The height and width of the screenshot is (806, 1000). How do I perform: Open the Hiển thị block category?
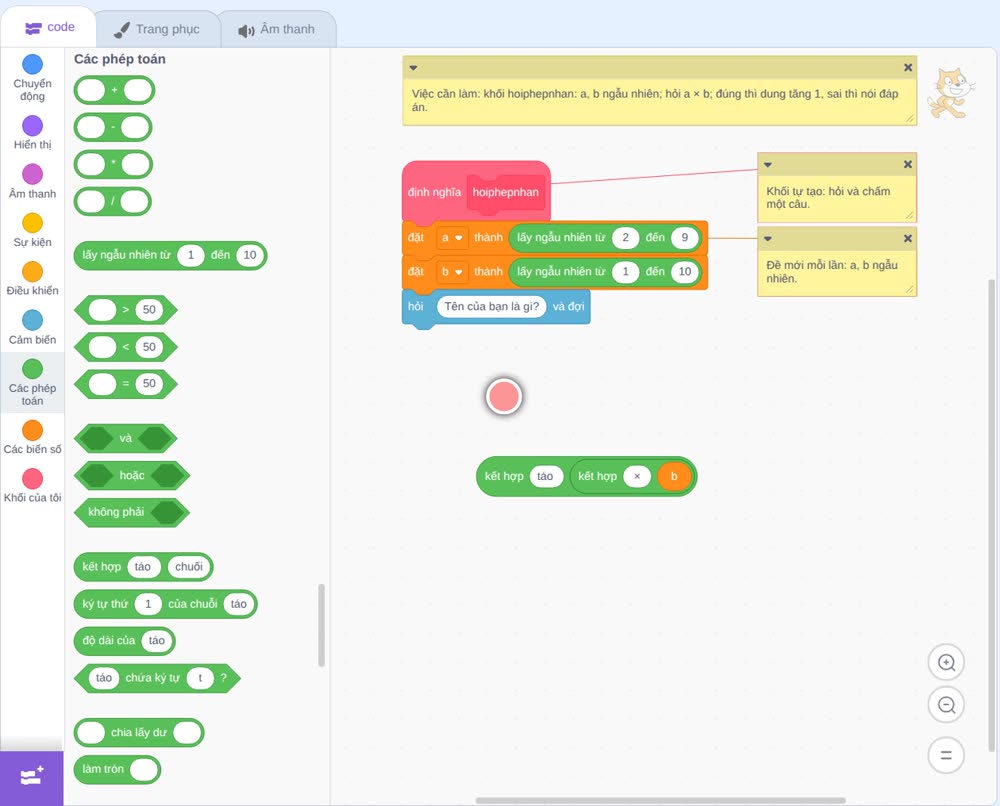click(x=32, y=133)
